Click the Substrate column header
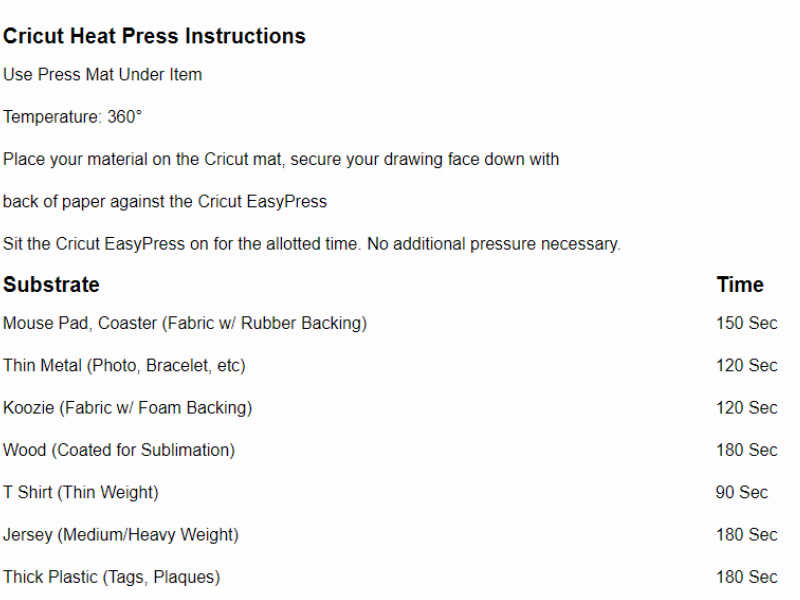Image resolution: width=800 pixels, height=600 pixels. 51,284
